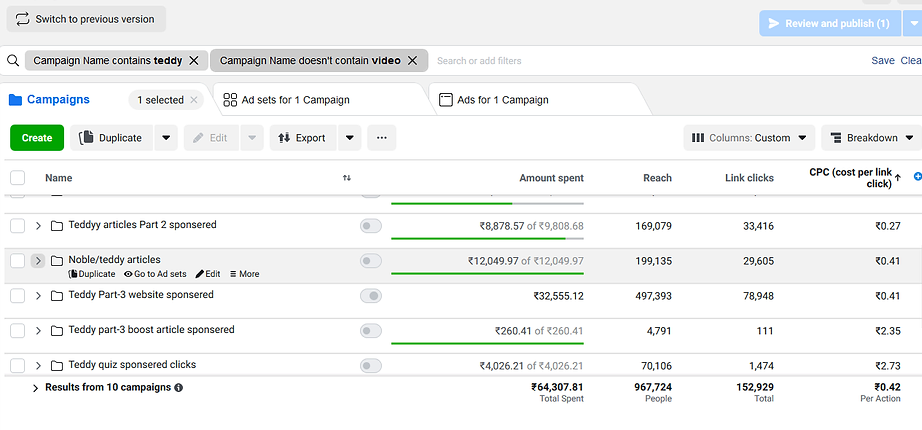The height and width of the screenshot is (430, 922).
Task: Click Switch to previous version button
Action: [86, 19]
